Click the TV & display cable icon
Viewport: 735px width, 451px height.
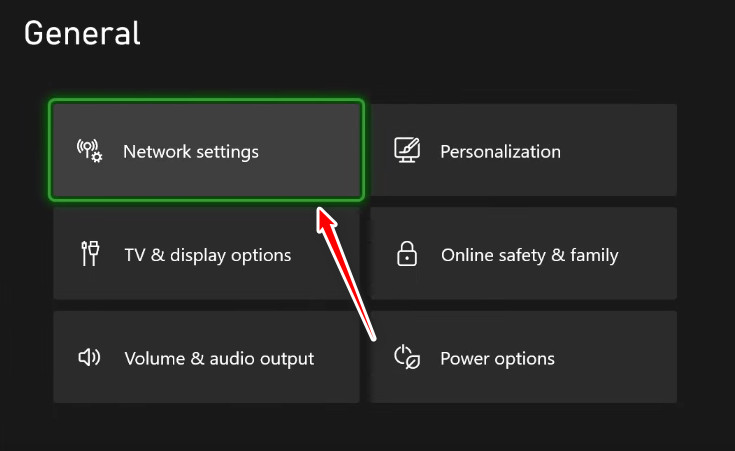coord(90,254)
